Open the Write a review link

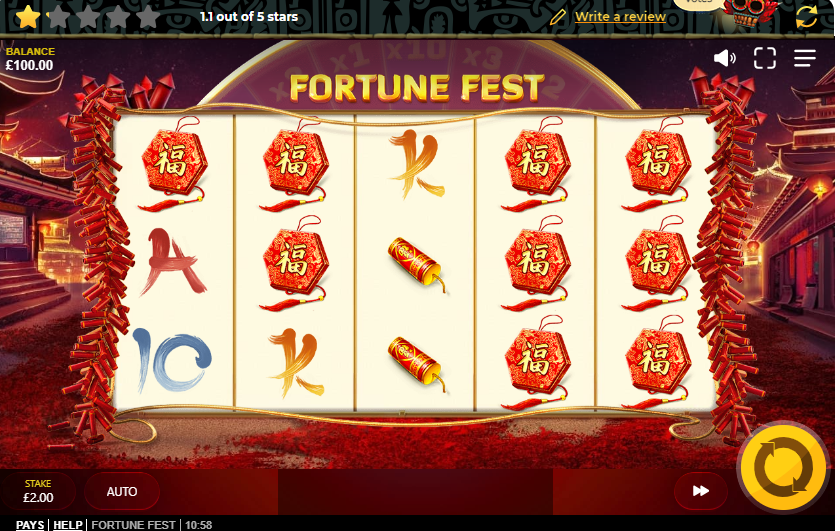tap(620, 17)
